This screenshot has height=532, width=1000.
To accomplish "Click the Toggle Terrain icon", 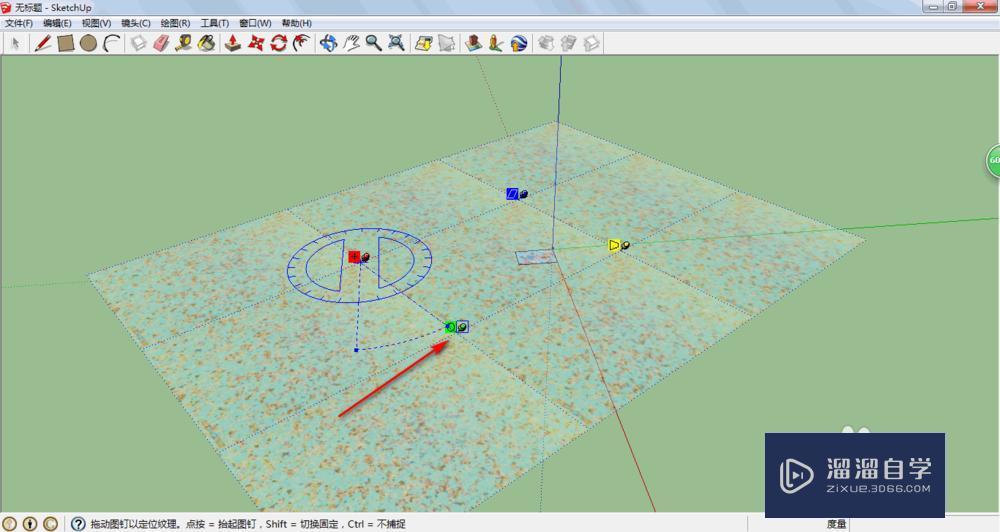I will (x=446, y=43).
